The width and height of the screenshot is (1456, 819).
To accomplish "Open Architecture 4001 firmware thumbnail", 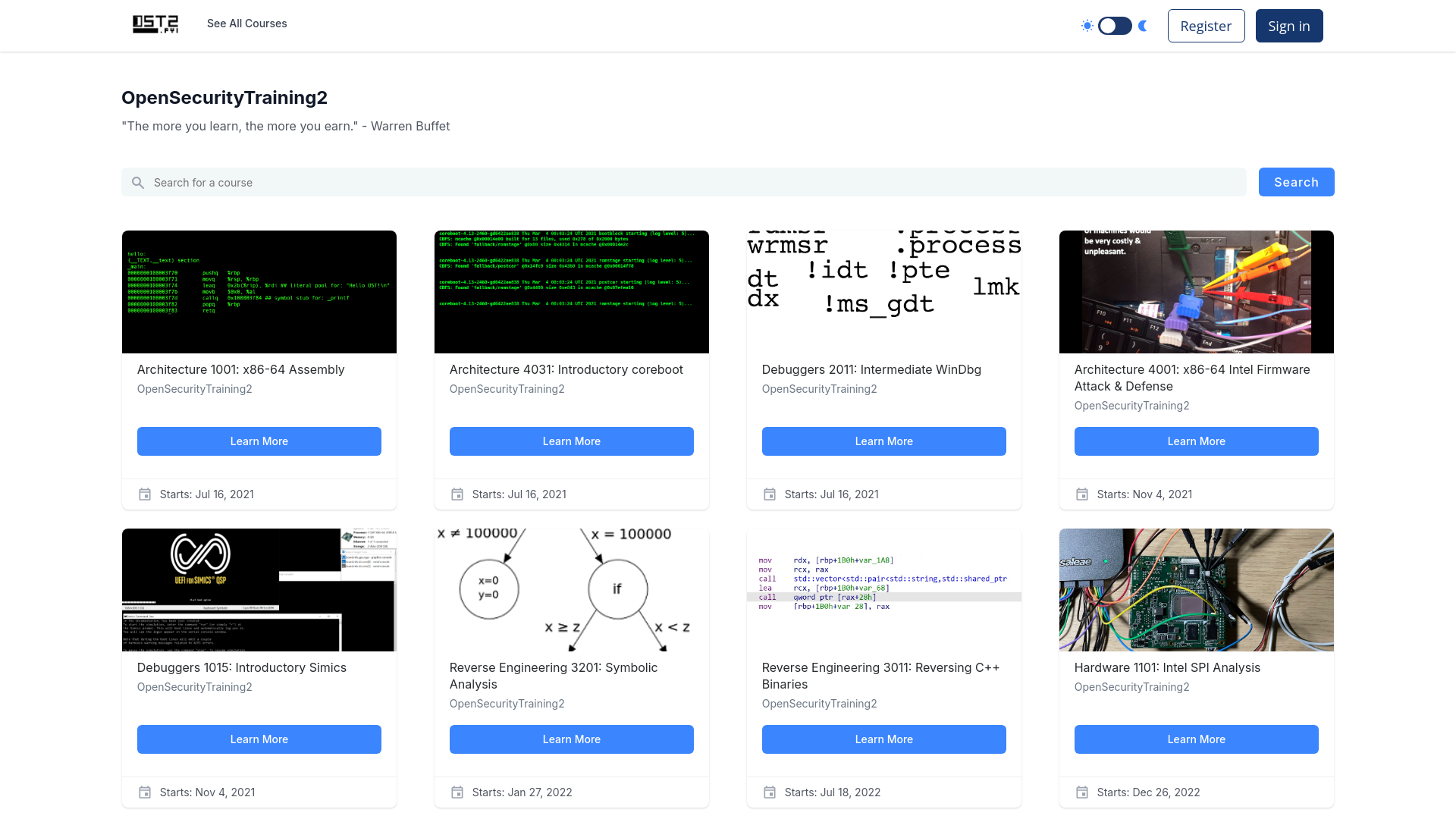I will pos(1197,292).
